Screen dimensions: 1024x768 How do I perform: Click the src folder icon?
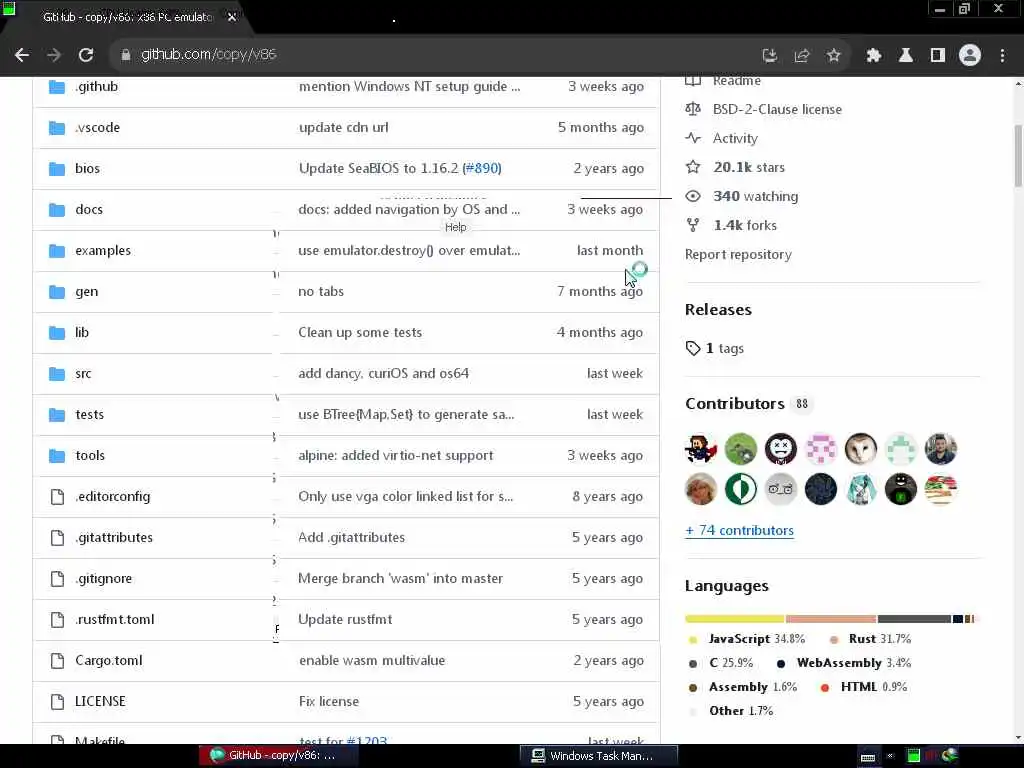57,374
